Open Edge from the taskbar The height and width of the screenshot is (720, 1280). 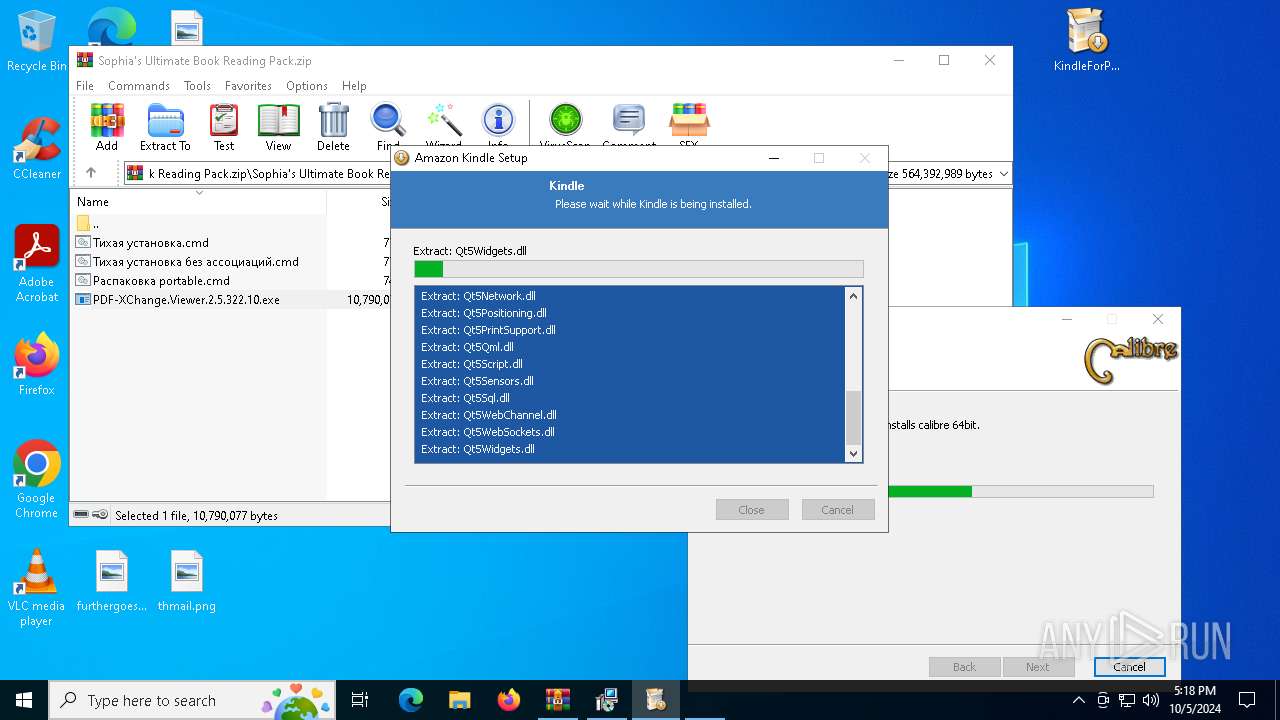[x=411, y=700]
